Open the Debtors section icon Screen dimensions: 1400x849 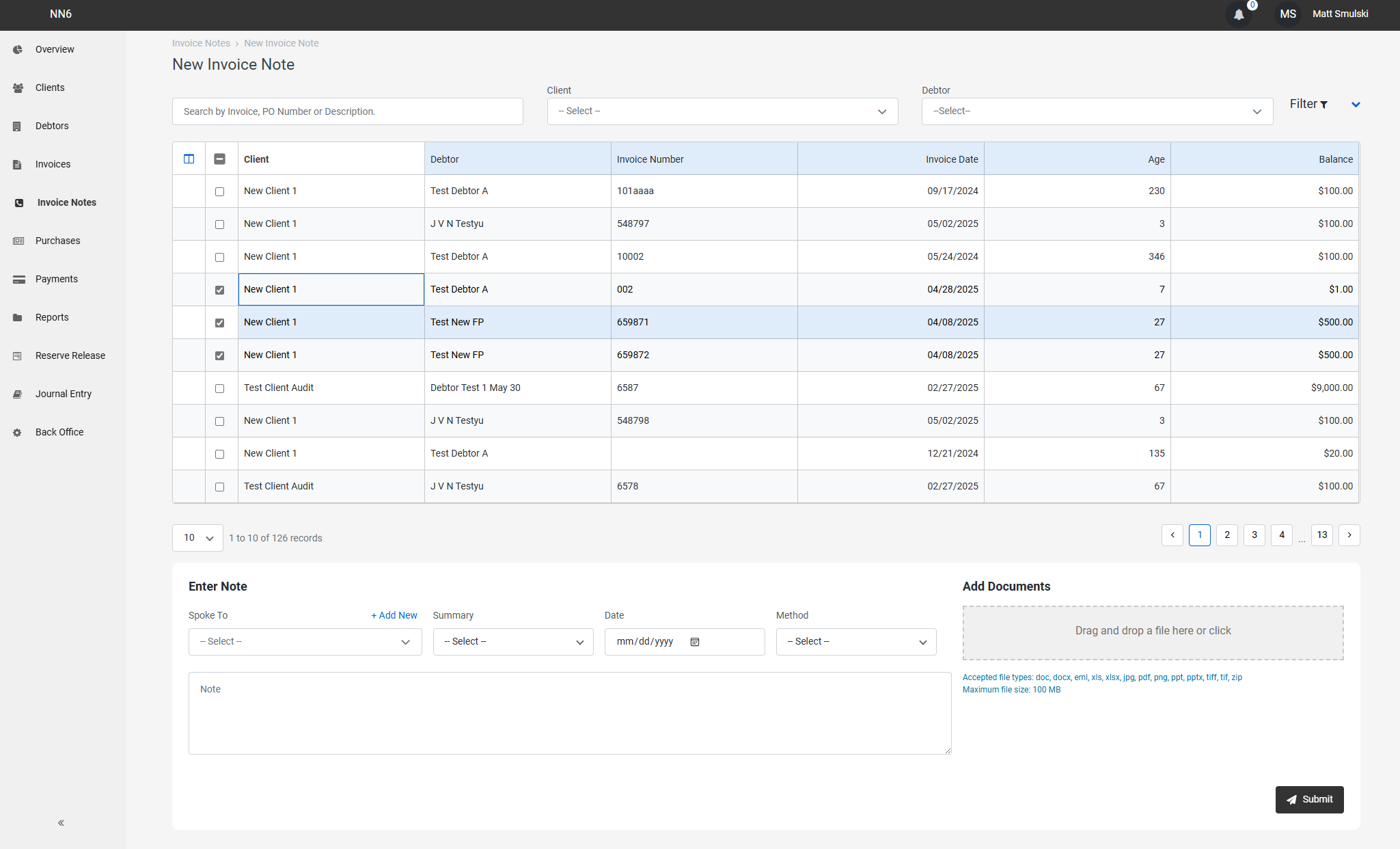click(x=16, y=125)
